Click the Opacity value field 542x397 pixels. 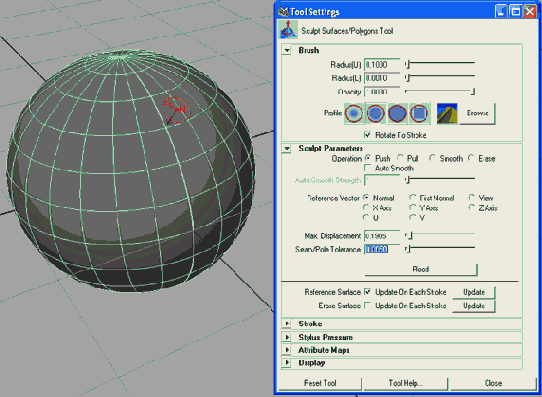click(x=382, y=92)
